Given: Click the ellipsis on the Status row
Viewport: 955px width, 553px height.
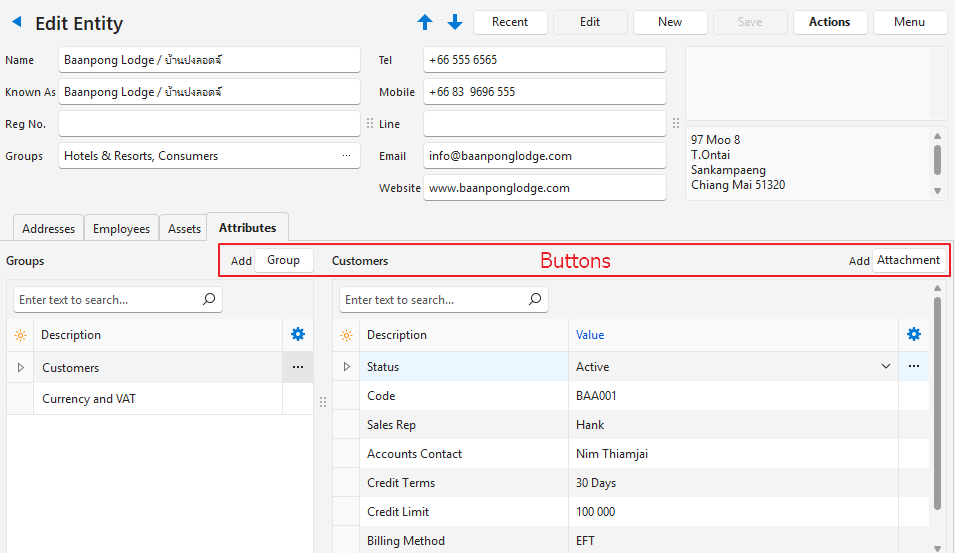Looking at the screenshot, I should (x=913, y=367).
